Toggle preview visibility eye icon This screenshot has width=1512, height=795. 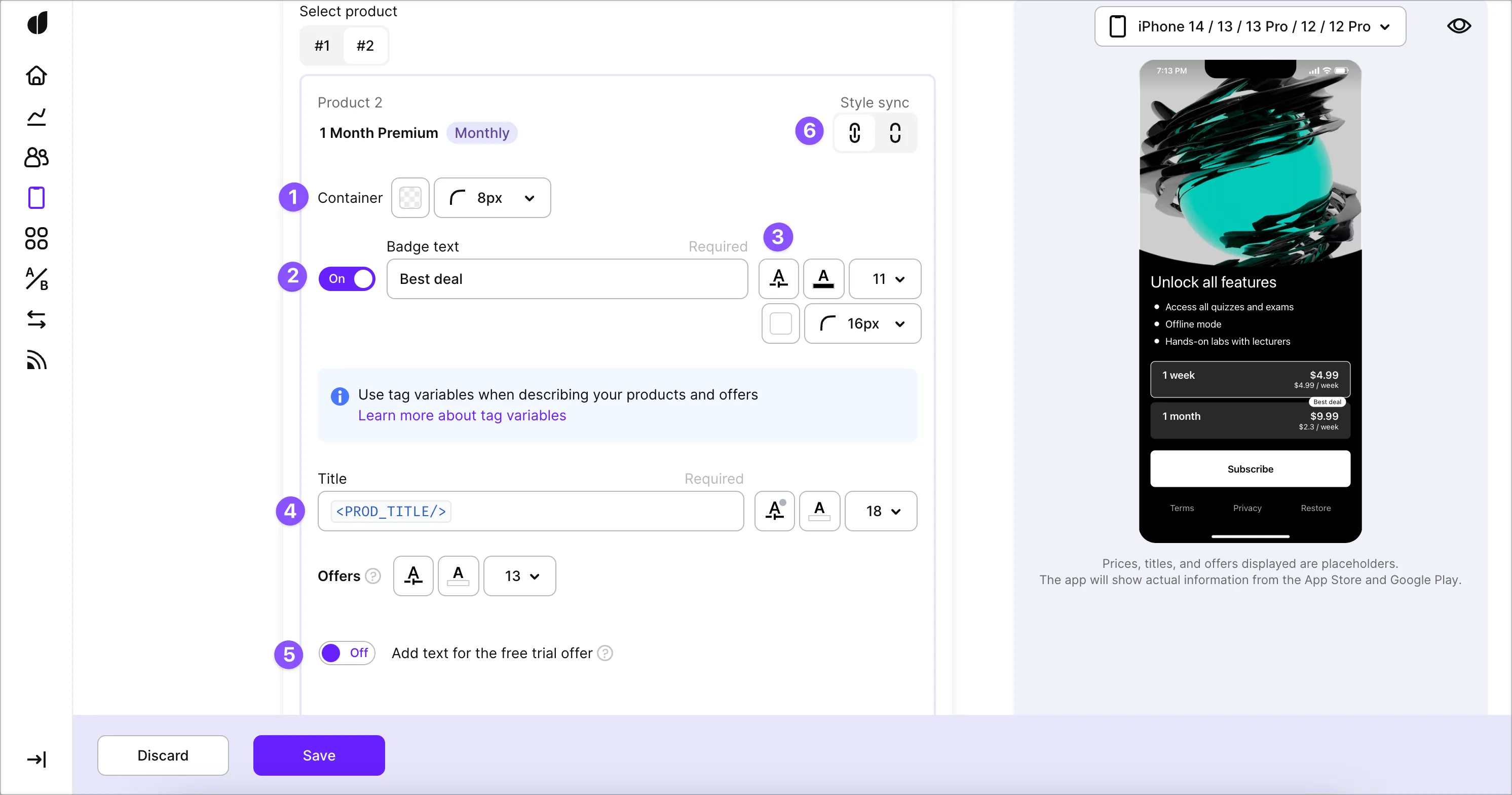pos(1459,26)
